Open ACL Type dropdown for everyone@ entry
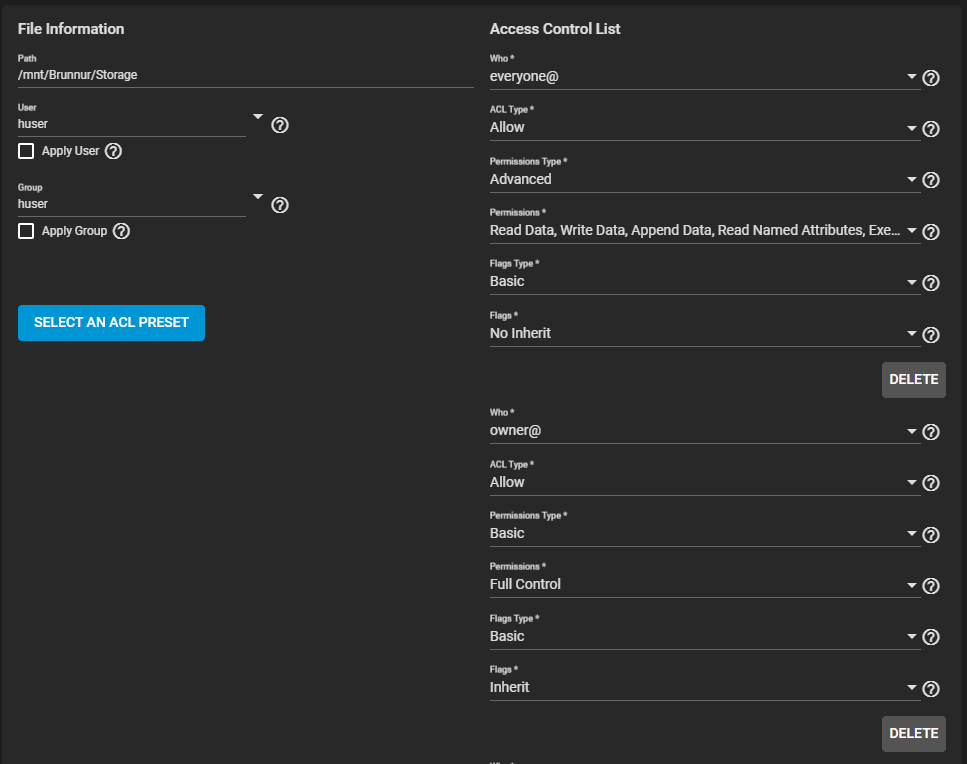 click(x=704, y=128)
